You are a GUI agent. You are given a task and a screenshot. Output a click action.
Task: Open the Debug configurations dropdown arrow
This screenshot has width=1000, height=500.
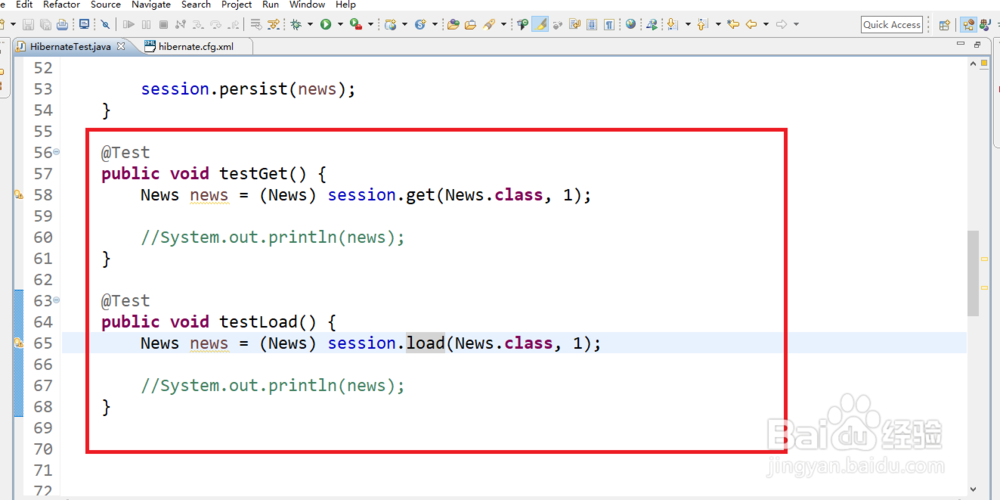pos(310,24)
